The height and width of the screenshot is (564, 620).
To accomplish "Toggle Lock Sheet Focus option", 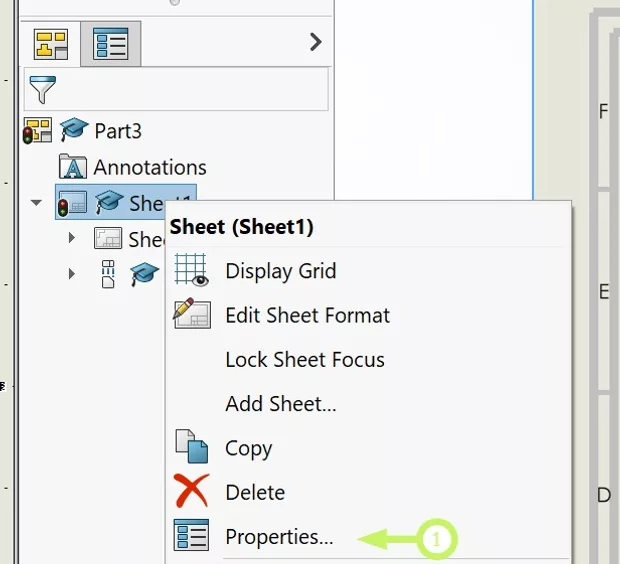I will pyautogui.click(x=304, y=359).
